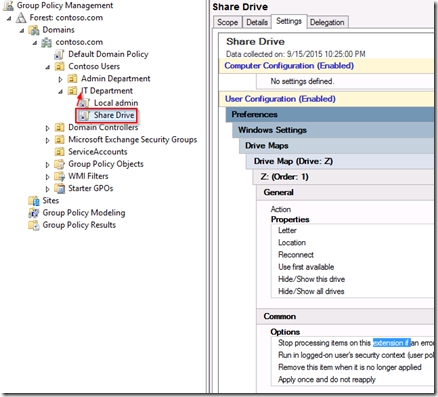Click the Starter GPOs icon

(x=59, y=189)
